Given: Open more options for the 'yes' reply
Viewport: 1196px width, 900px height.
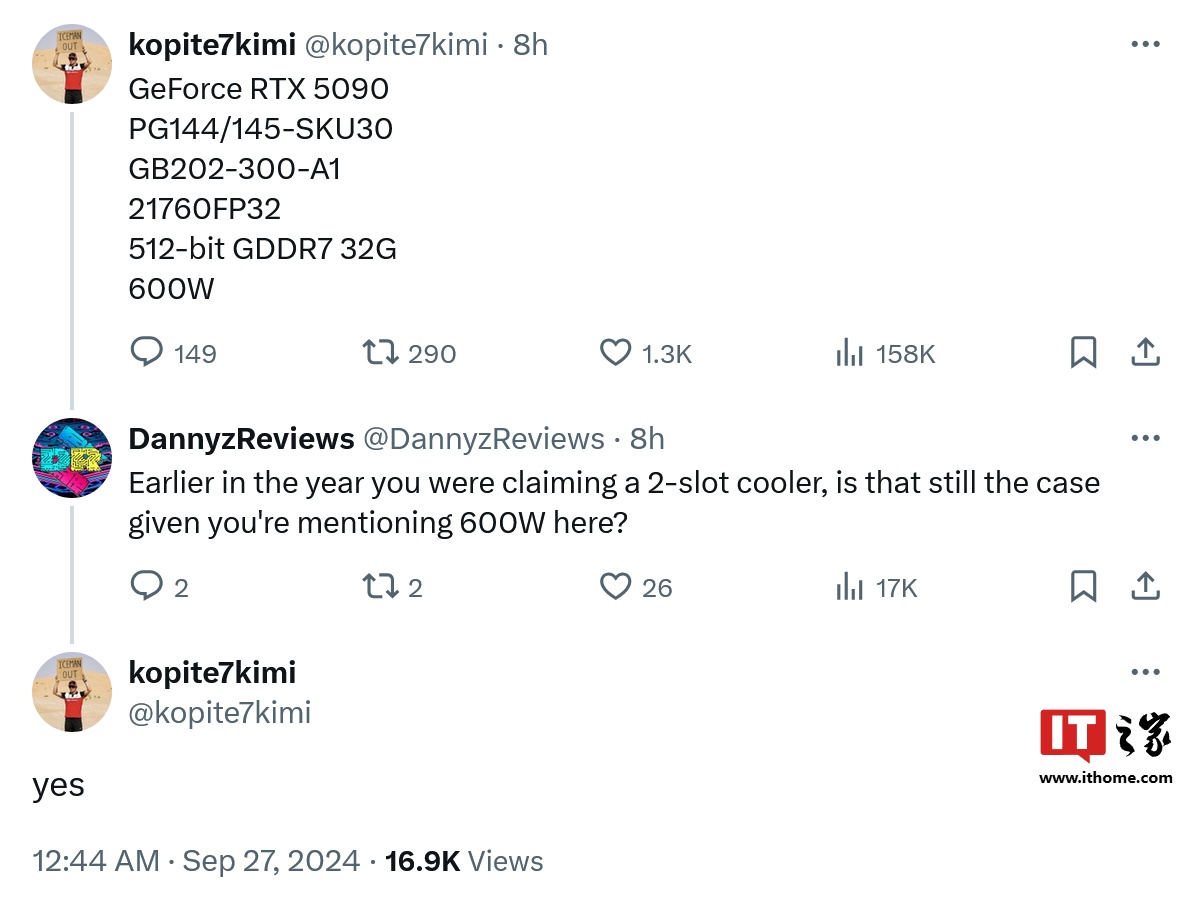Looking at the screenshot, I should (1145, 672).
